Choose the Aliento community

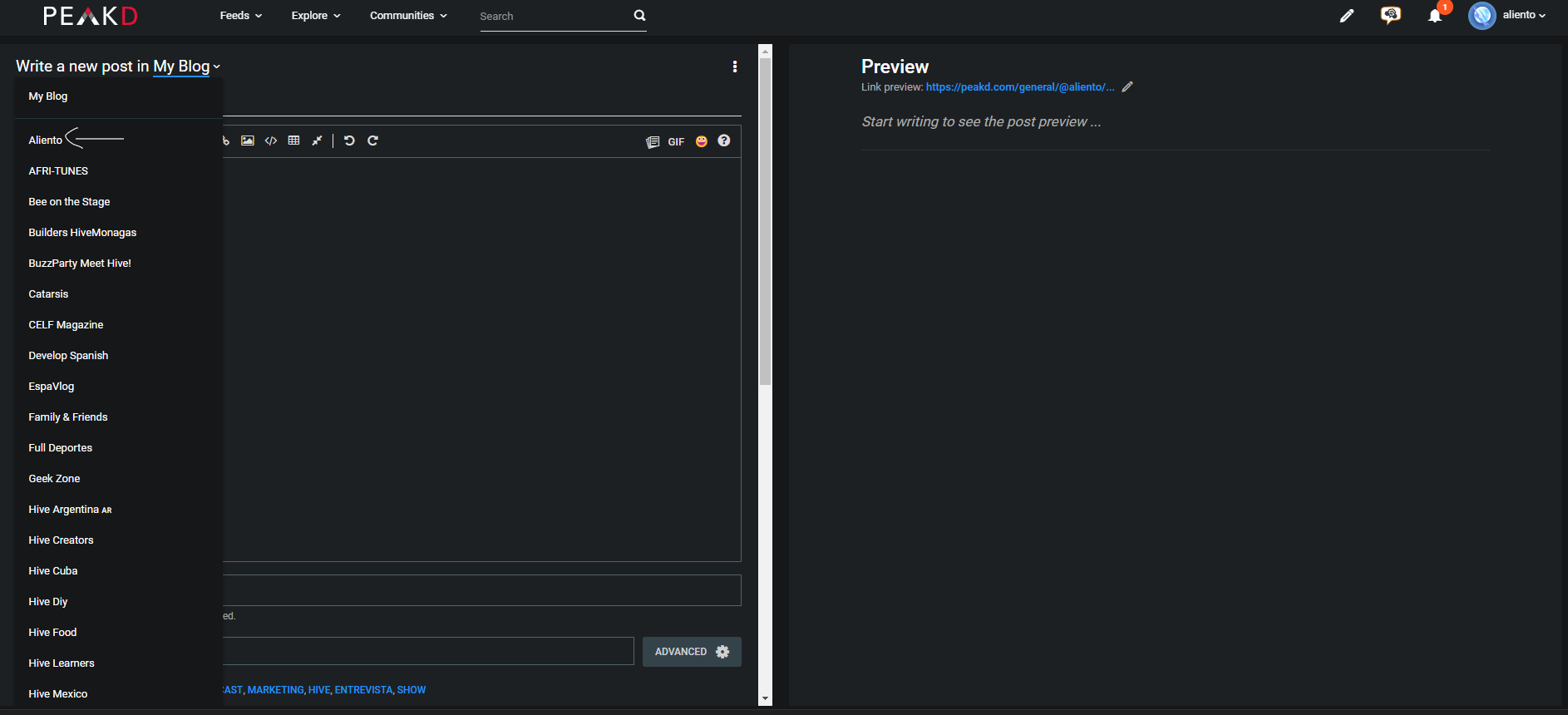pos(119,140)
